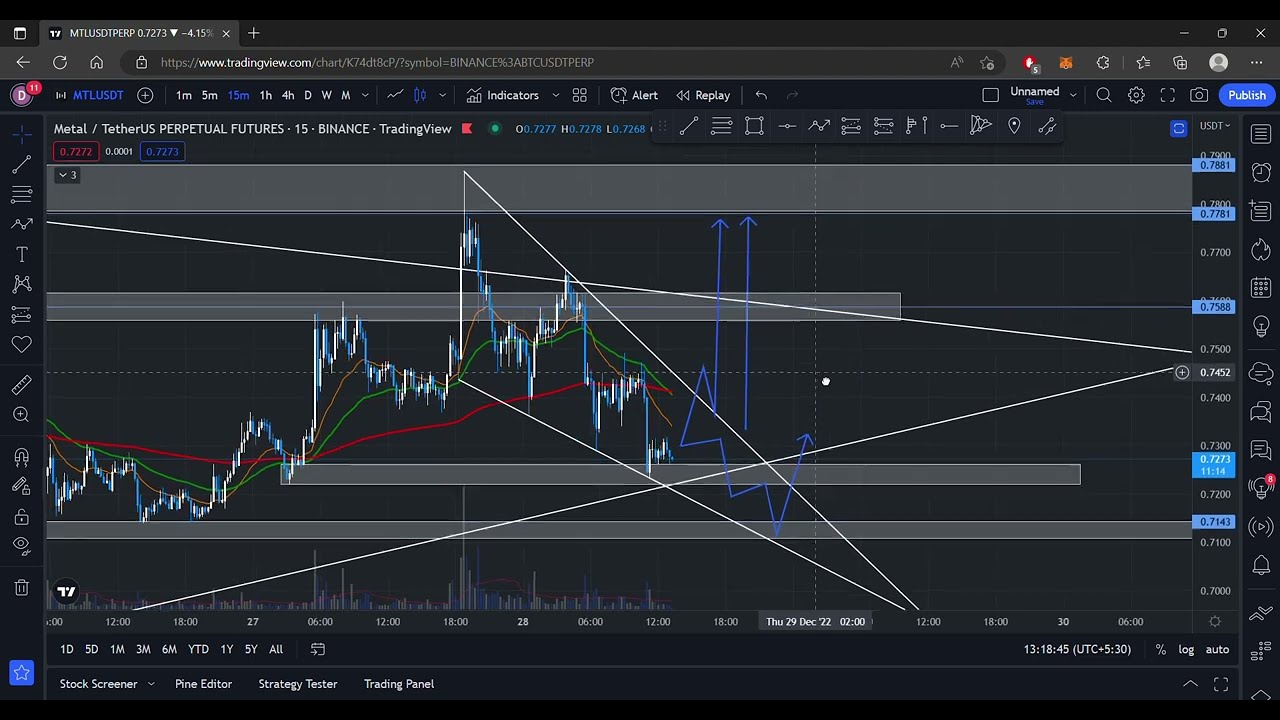Expand the chart style dropdown arrow

click(442, 95)
